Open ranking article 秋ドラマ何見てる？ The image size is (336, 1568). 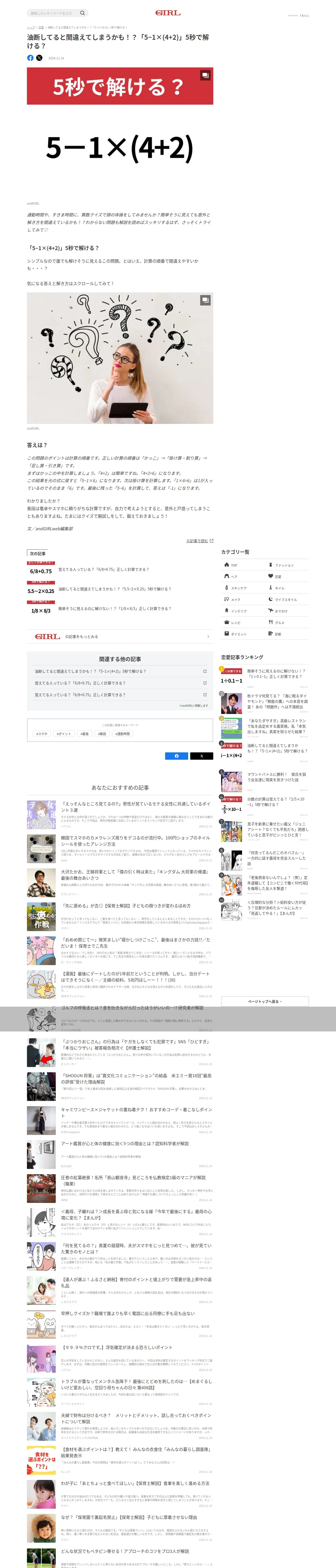click(x=277, y=701)
